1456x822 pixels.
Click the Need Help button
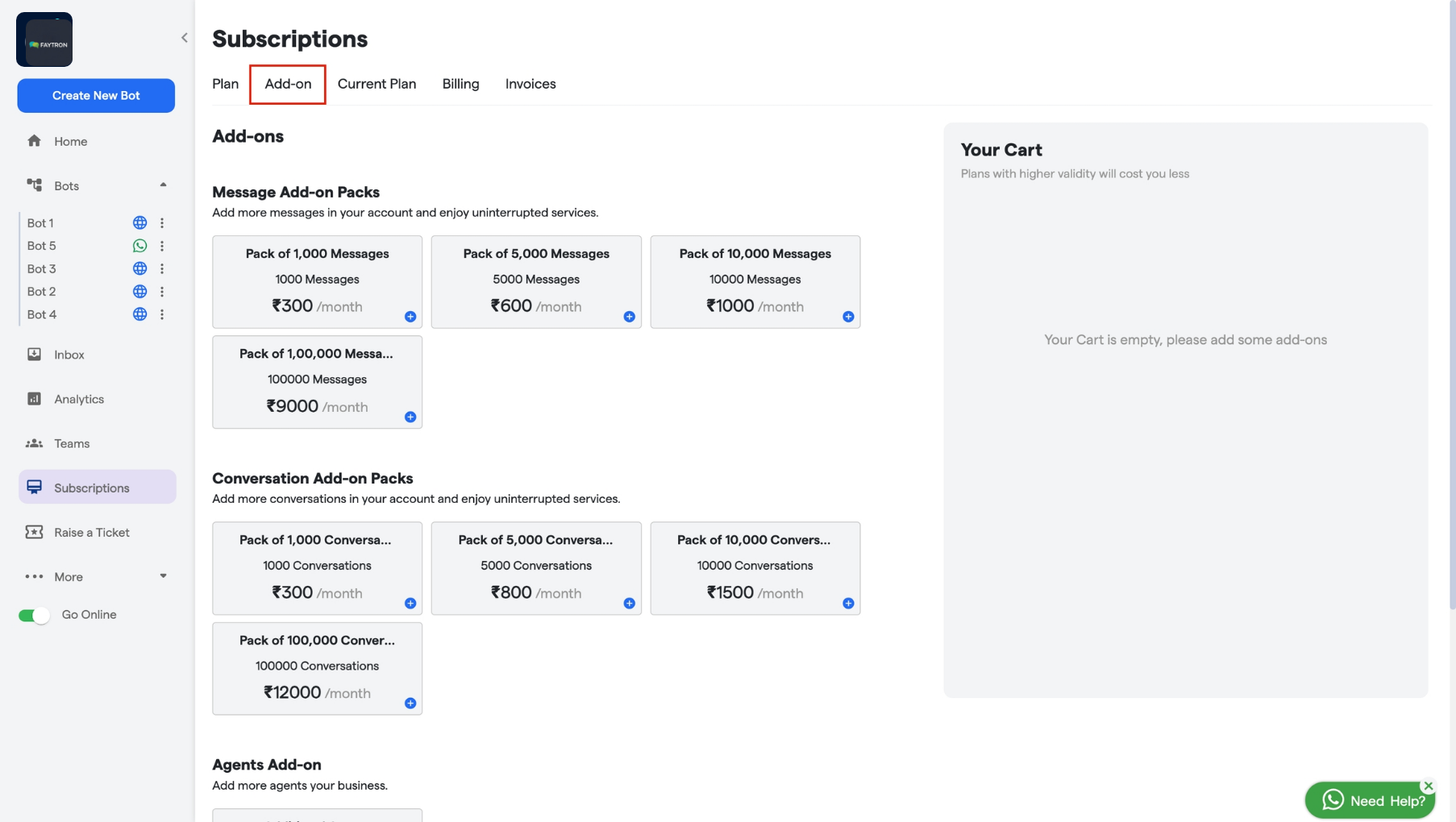[x=1371, y=799]
